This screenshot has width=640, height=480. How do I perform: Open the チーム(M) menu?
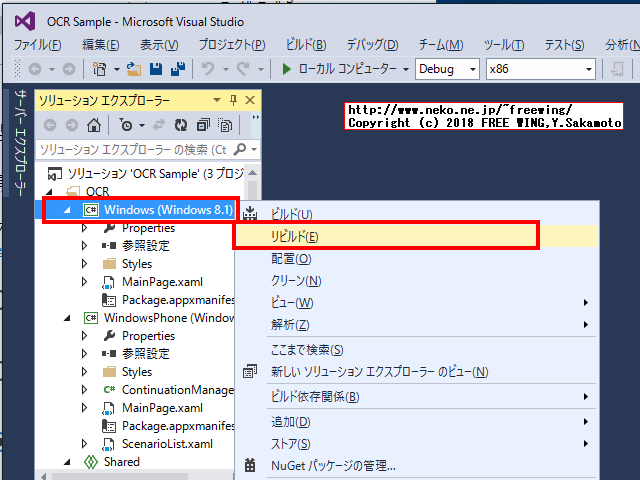(x=441, y=44)
